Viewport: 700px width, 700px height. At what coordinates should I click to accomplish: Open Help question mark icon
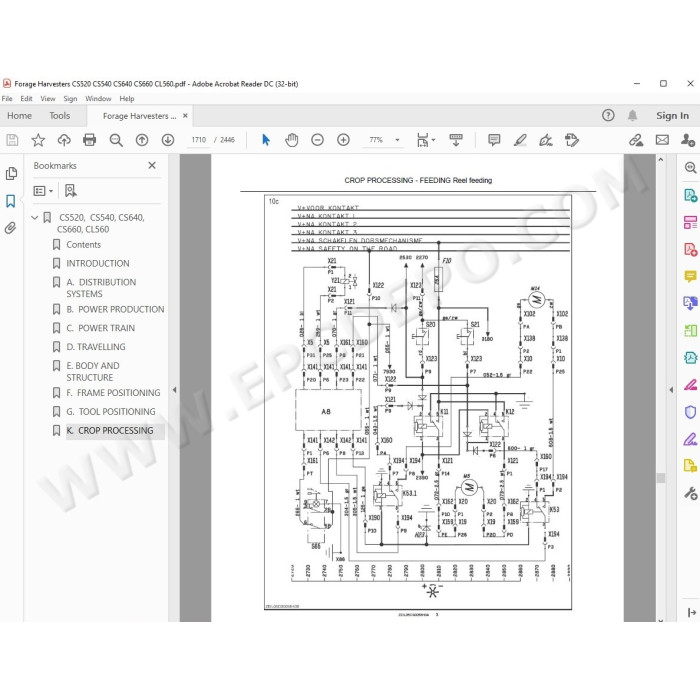click(x=608, y=116)
